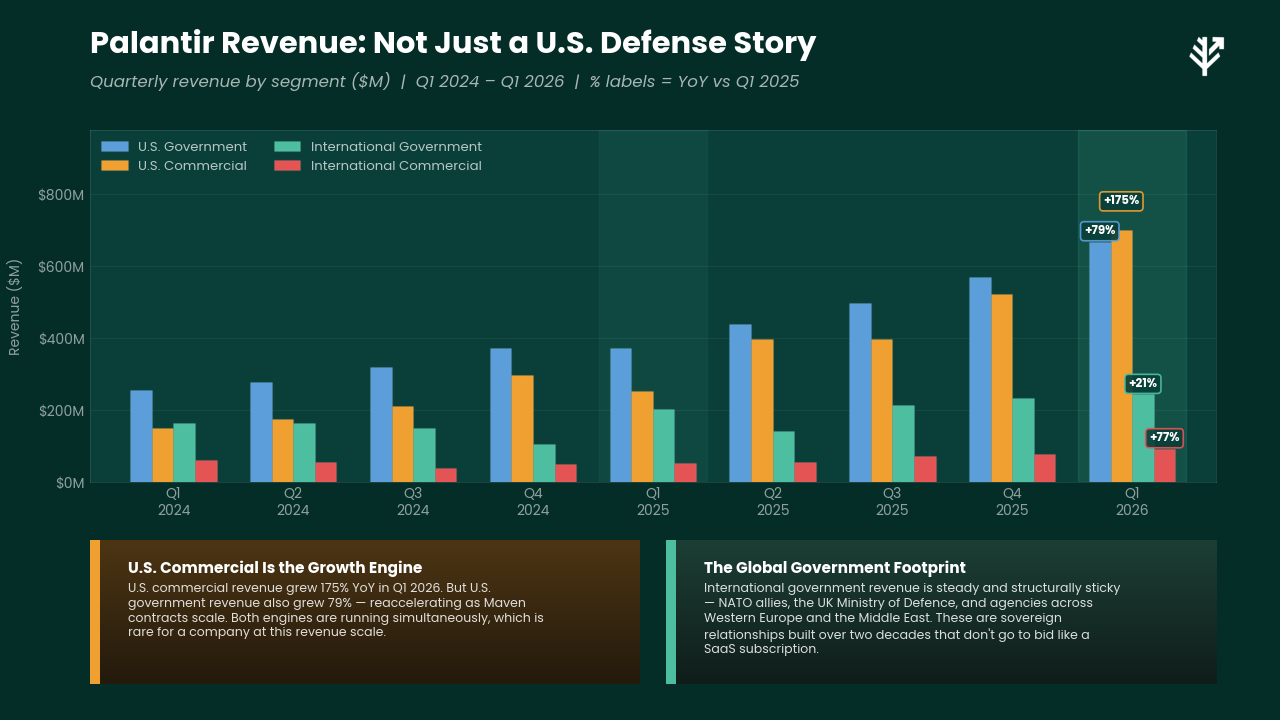Click the green International Government legend swatch
This screenshot has height=720, width=1280.
click(x=288, y=147)
